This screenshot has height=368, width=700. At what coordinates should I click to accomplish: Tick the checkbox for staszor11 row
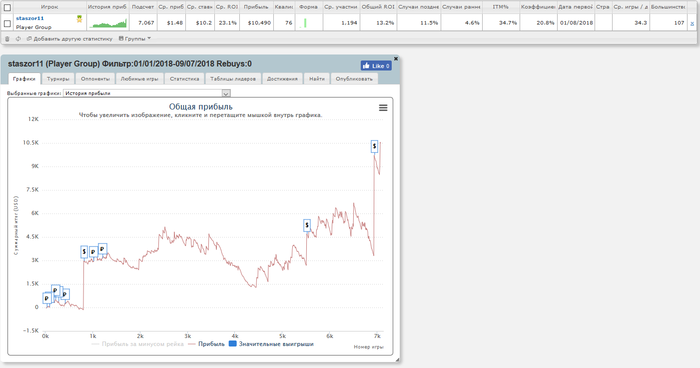tap(8, 23)
